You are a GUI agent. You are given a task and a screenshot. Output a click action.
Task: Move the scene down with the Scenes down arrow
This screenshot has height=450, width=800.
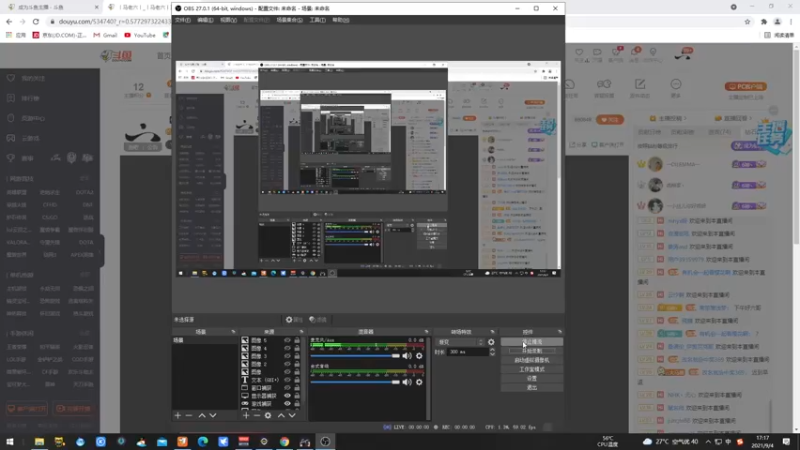point(213,416)
